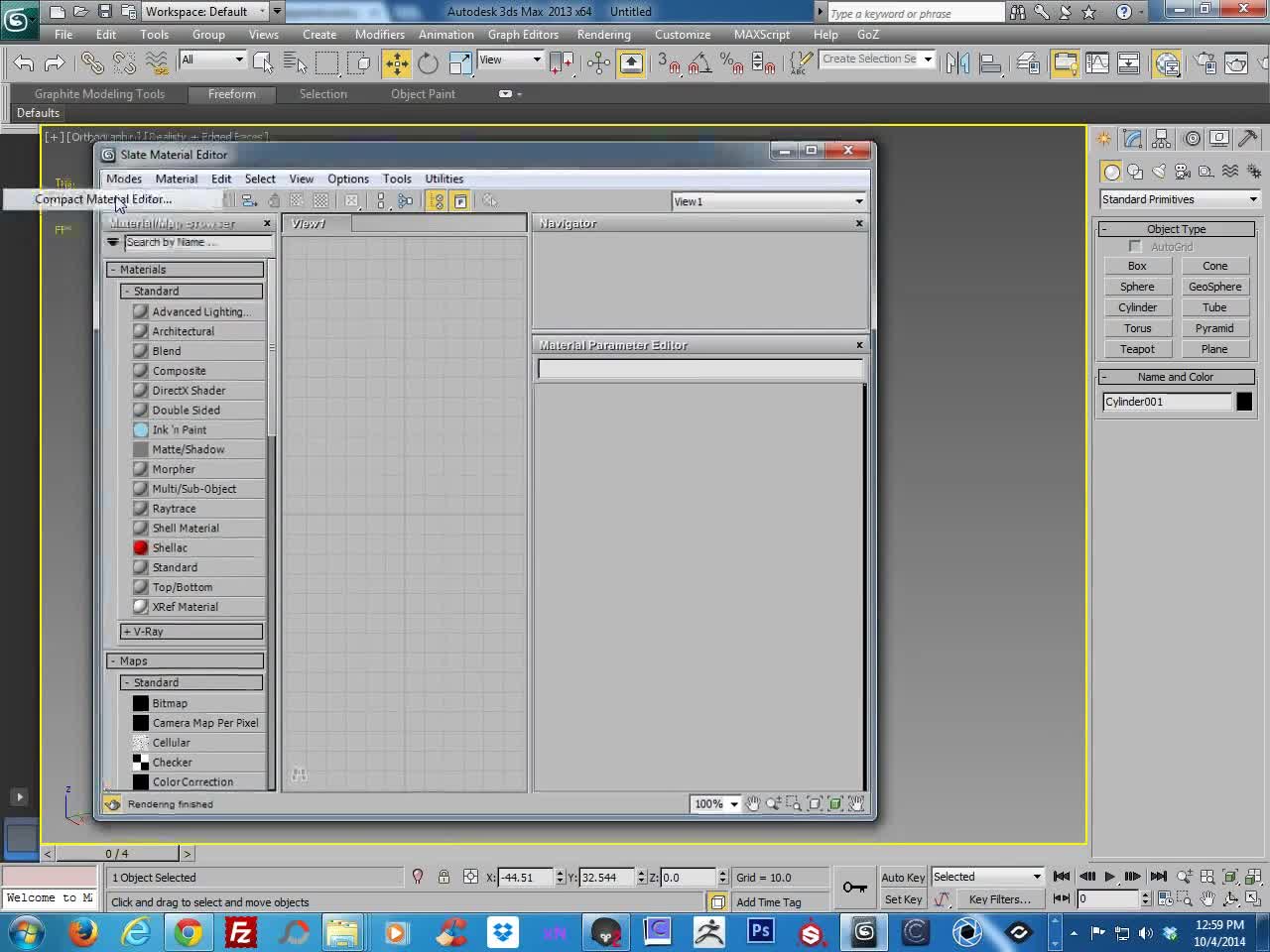This screenshot has height=952, width=1270.
Task: Expand the V-Ray materials group
Action: [x=192, y=632]
